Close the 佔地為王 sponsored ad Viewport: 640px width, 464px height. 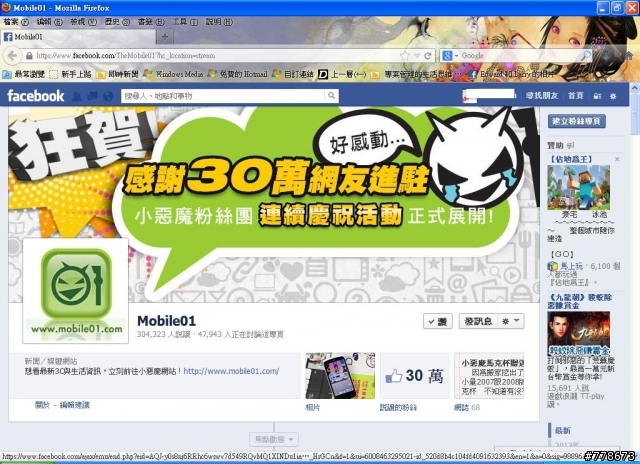click(617, 159)
